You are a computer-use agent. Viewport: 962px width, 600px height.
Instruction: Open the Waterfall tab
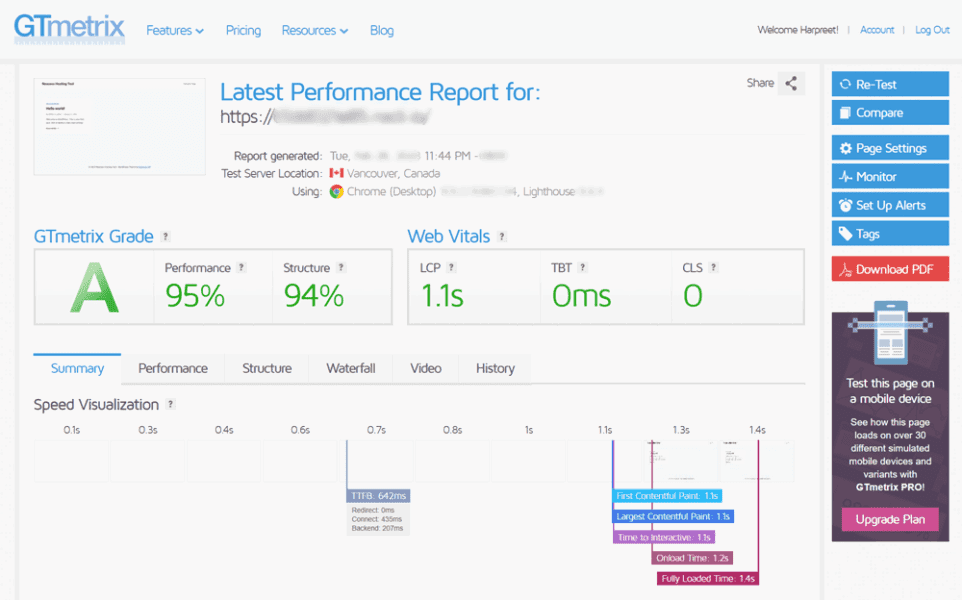tap(351, 368)
